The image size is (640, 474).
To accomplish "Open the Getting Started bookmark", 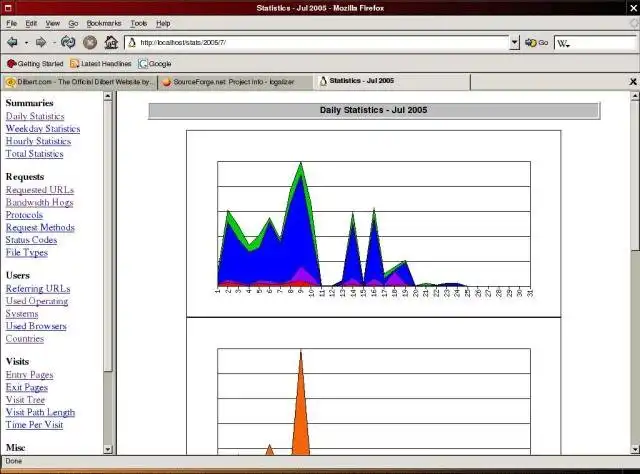I will pyautogui.click(x=35, y=64).
